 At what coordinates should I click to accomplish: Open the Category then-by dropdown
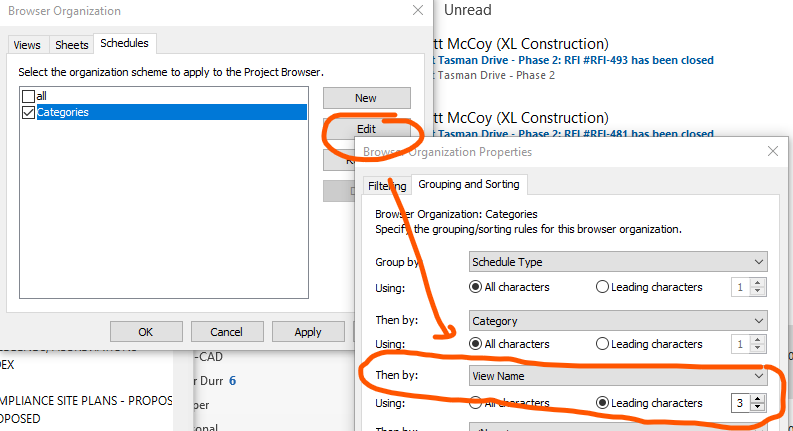pos(618,321)
